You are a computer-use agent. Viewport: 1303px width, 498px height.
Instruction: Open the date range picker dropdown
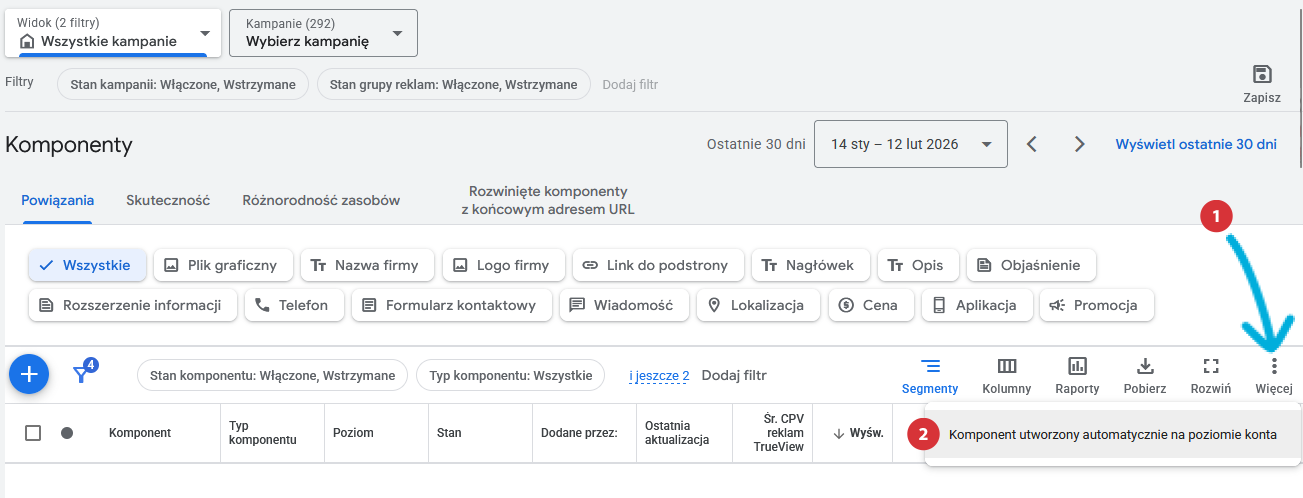[x=910, y=144]
